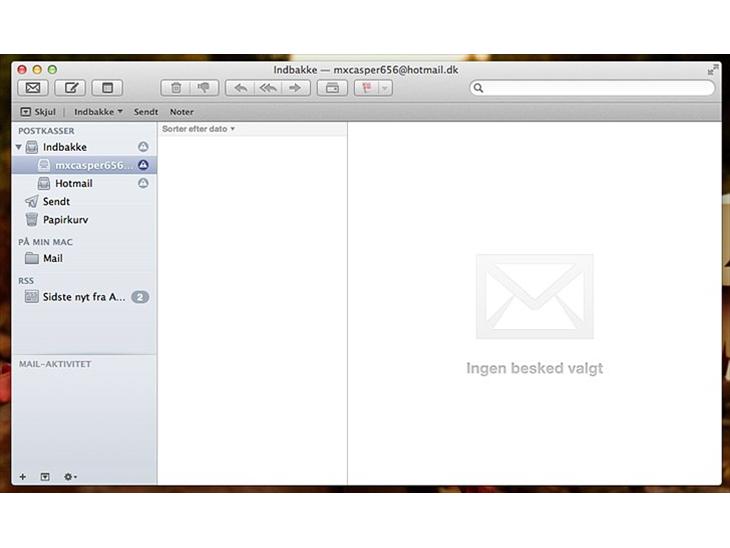The height and width of the screenshot is (548, 730).
Task: Toggle the Skjul mailbox list button
Action: click(x=41, y=112)
